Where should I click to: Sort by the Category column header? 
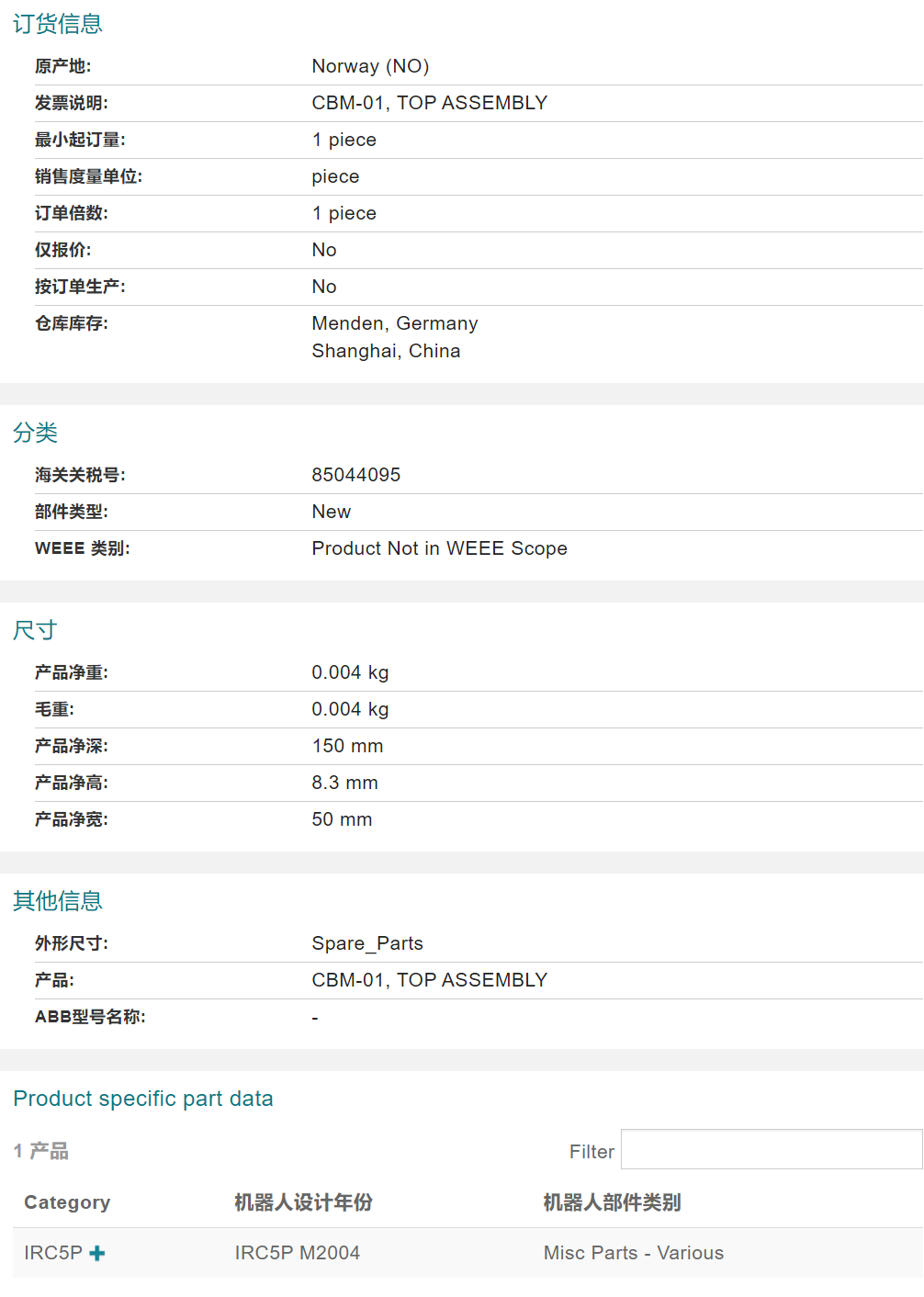point(67,1202)
